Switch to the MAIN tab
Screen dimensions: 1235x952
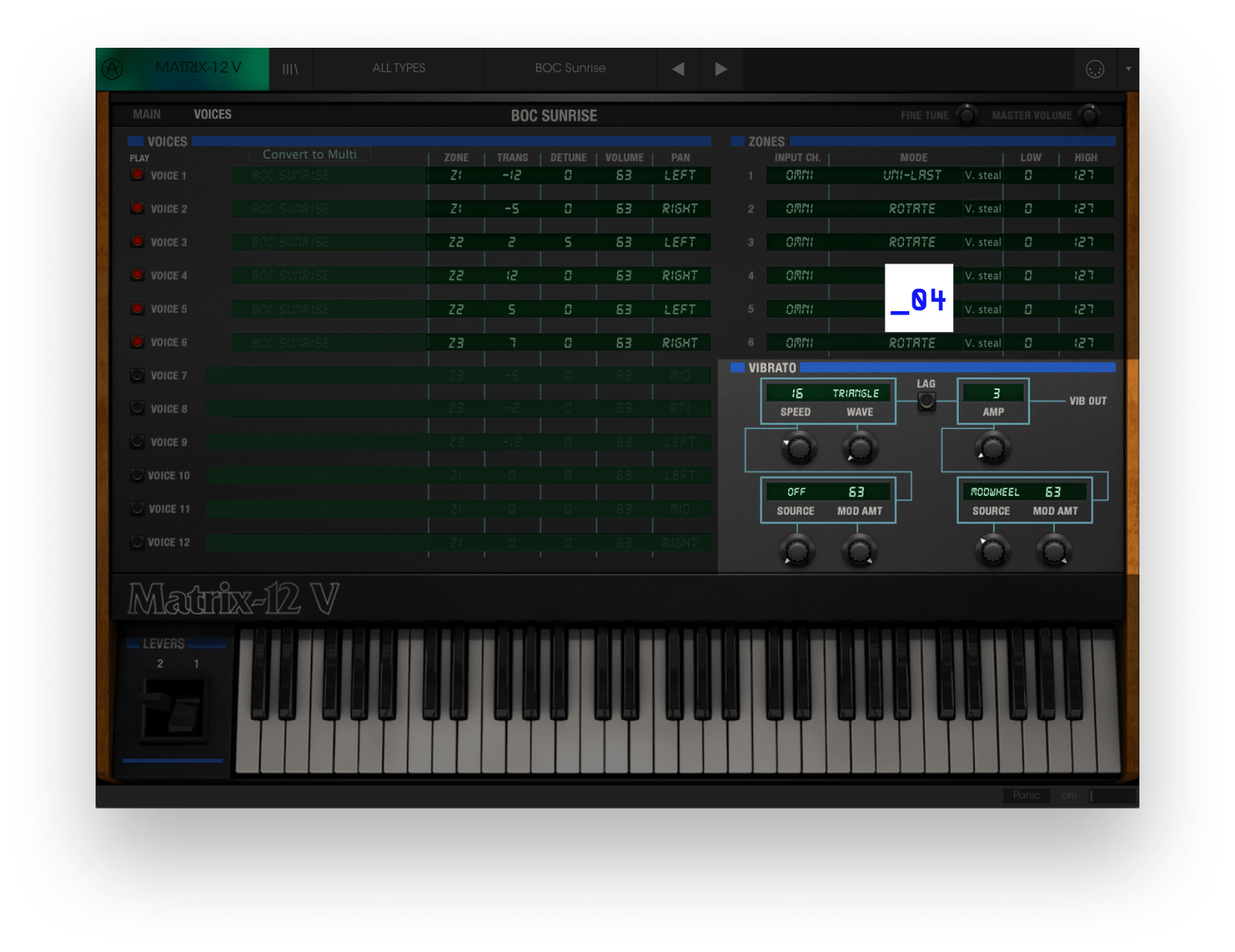(146, 114)
